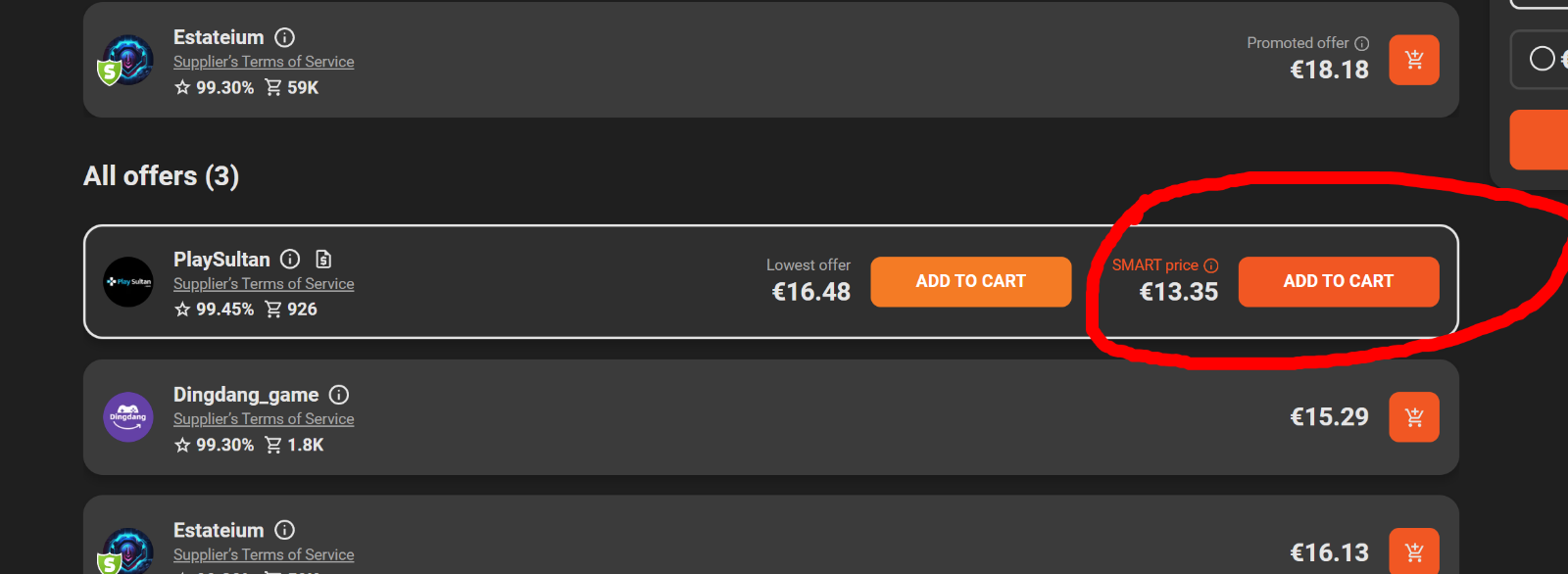Click the PlaySultan seller logo

(x=128, y=282)
